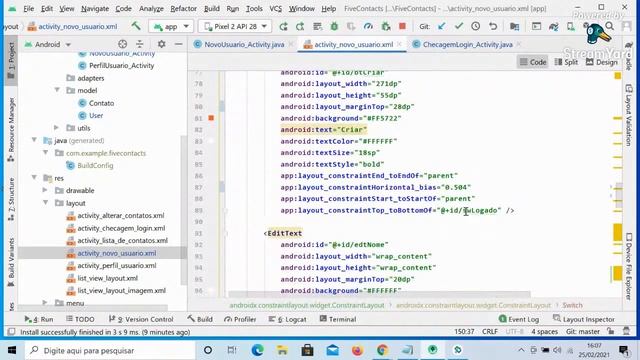Collapse the java (generated) folder
The width and height of the screenshot is (640, 360).
[34, 140]
